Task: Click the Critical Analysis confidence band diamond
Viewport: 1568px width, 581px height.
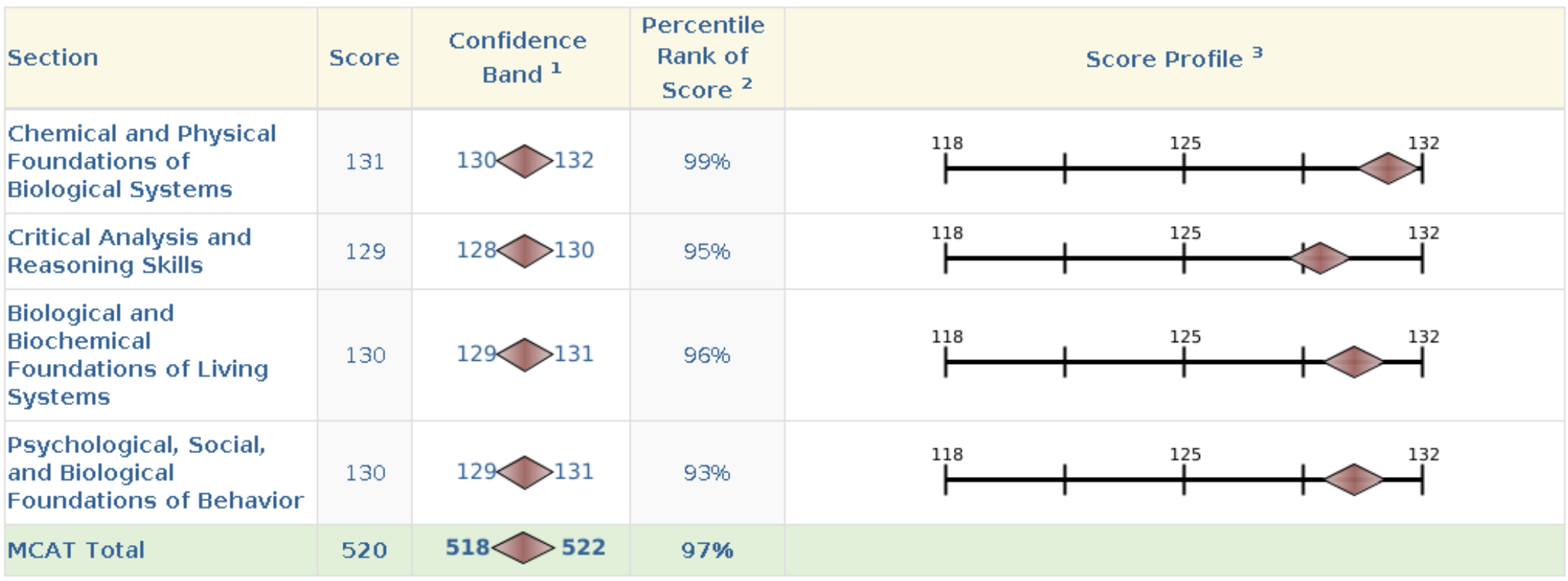Action: [x=524, y=251]
